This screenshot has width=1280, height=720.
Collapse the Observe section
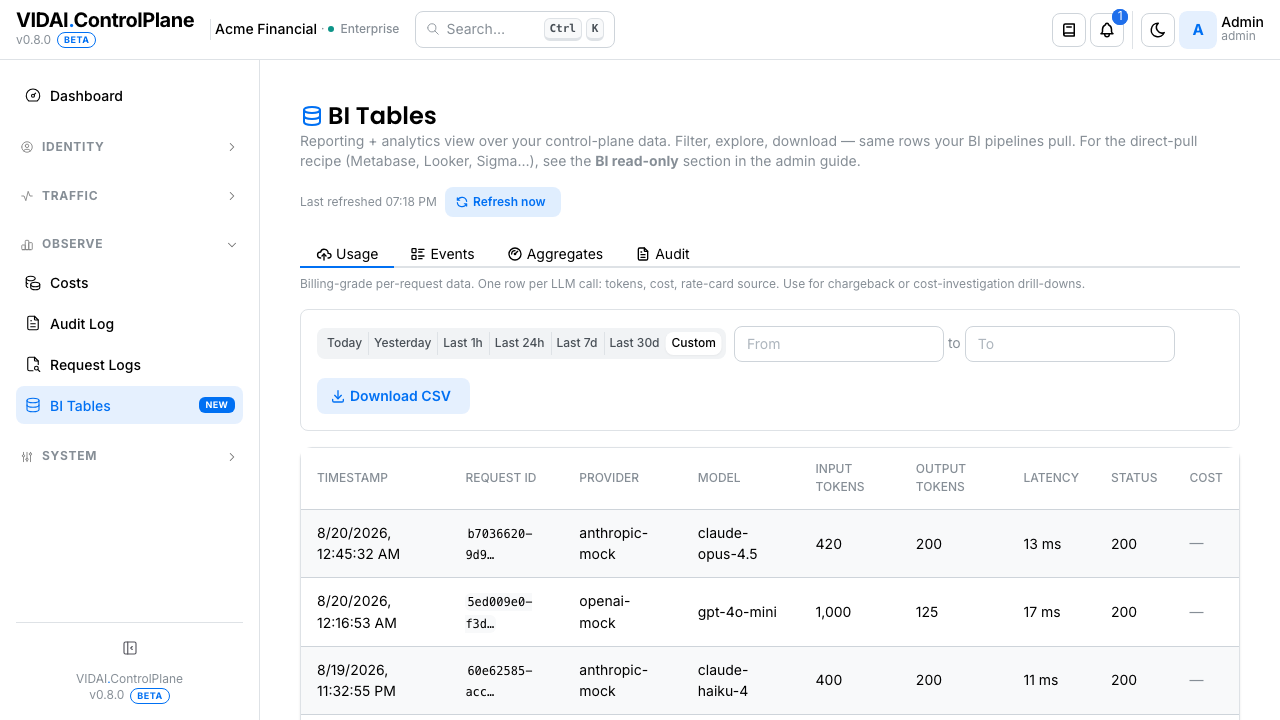point(129,244)
